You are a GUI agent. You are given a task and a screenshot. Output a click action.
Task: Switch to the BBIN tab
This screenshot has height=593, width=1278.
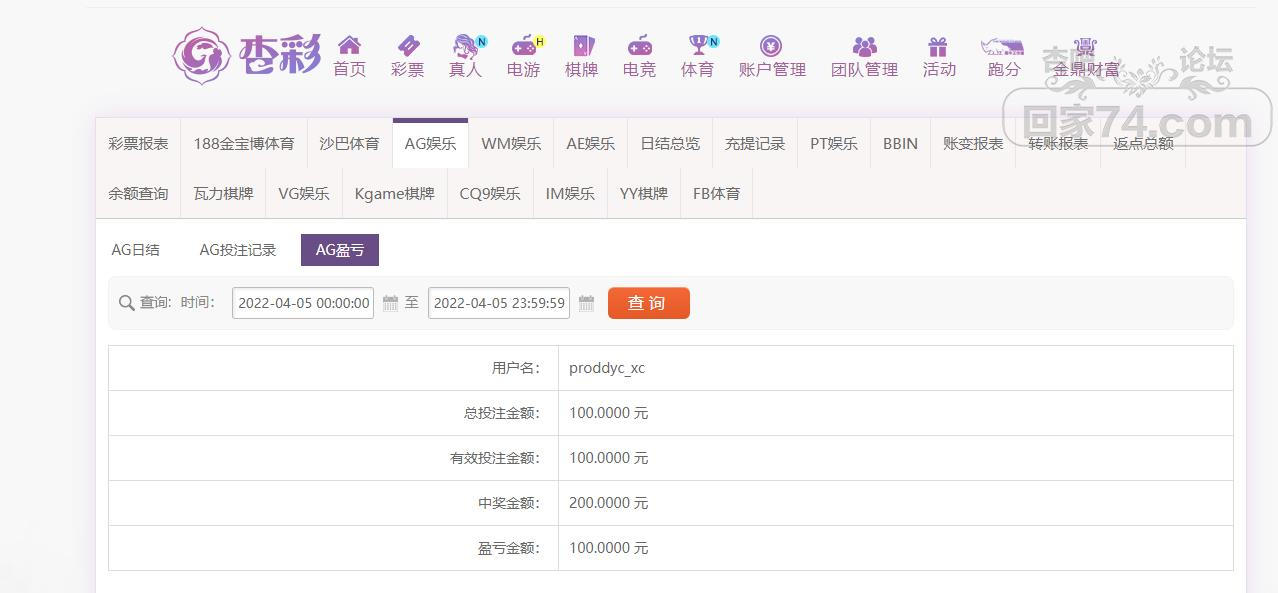(900, 143)
